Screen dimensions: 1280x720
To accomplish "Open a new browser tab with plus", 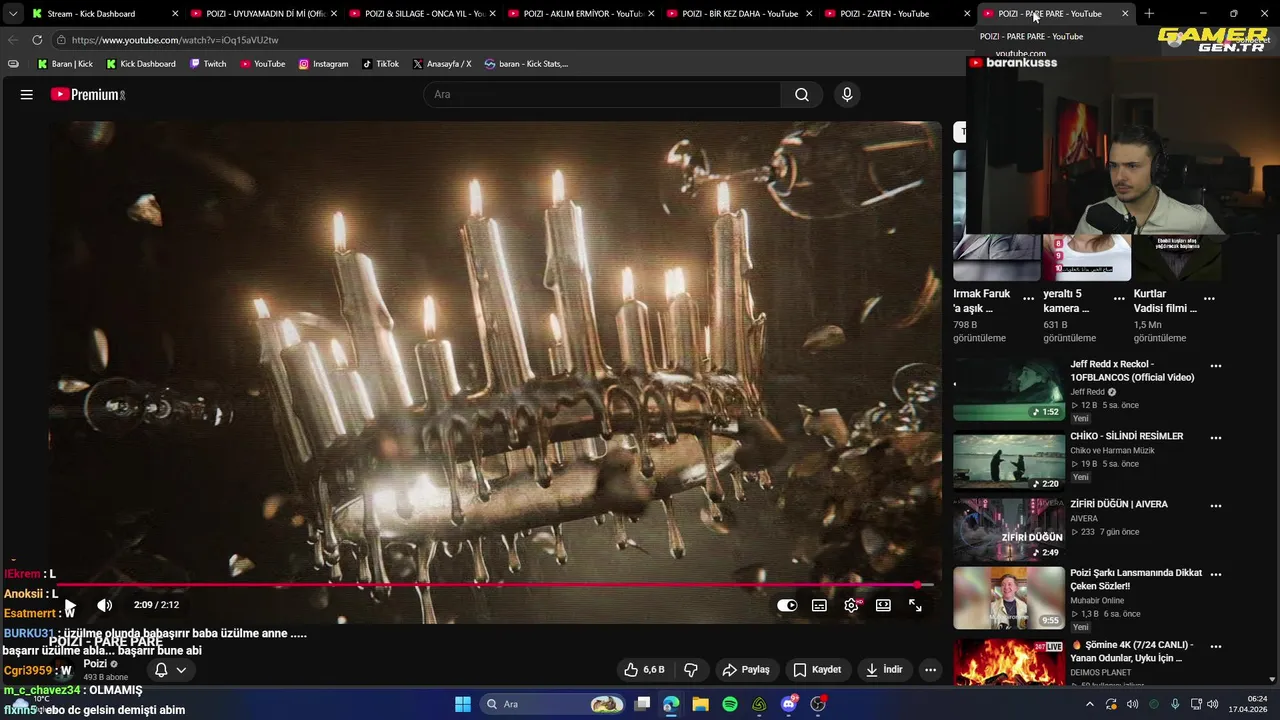I will click(1148, 14).
